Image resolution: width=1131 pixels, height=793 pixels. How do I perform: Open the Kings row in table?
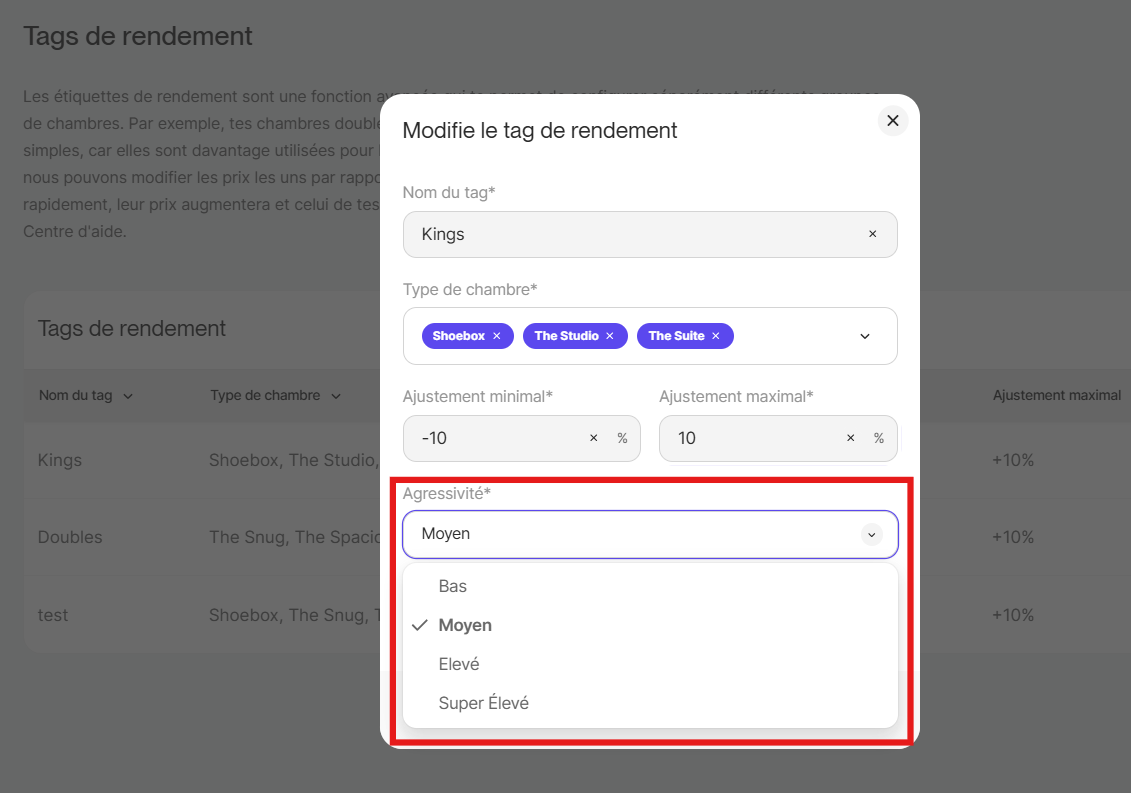(x=60, y=460)
